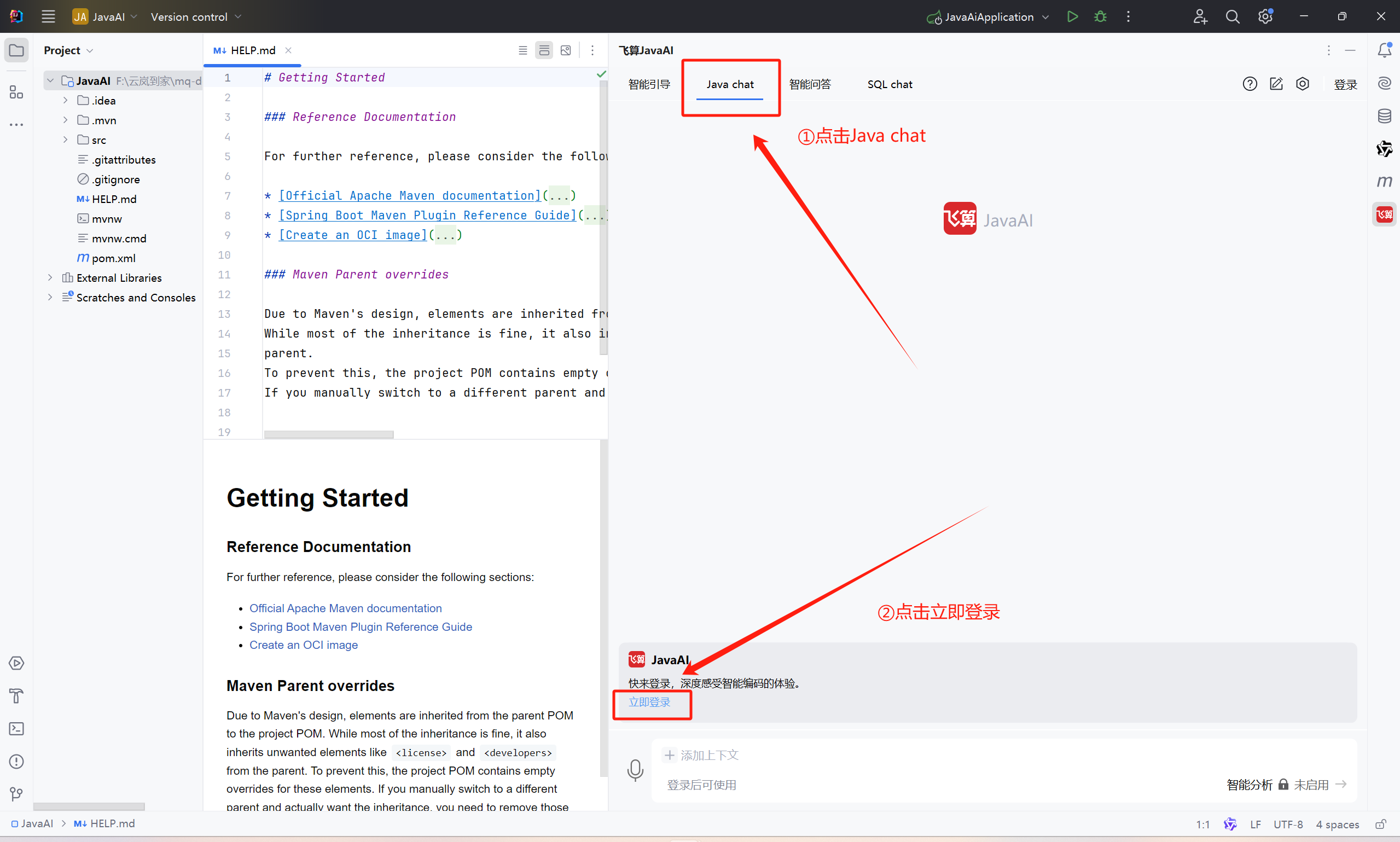Click the Git tool window icon

[x=16, y=794]
